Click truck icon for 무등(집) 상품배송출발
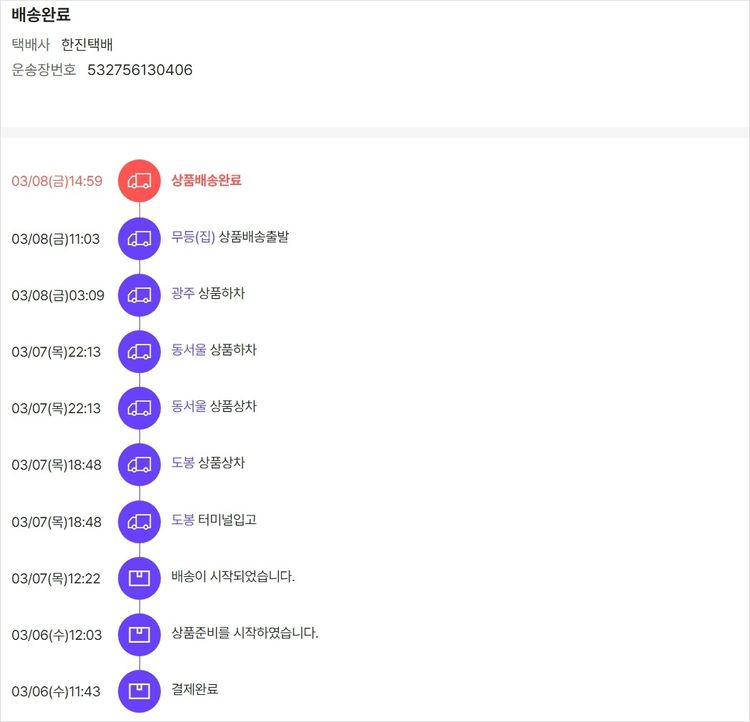 (x=139, y=238)
